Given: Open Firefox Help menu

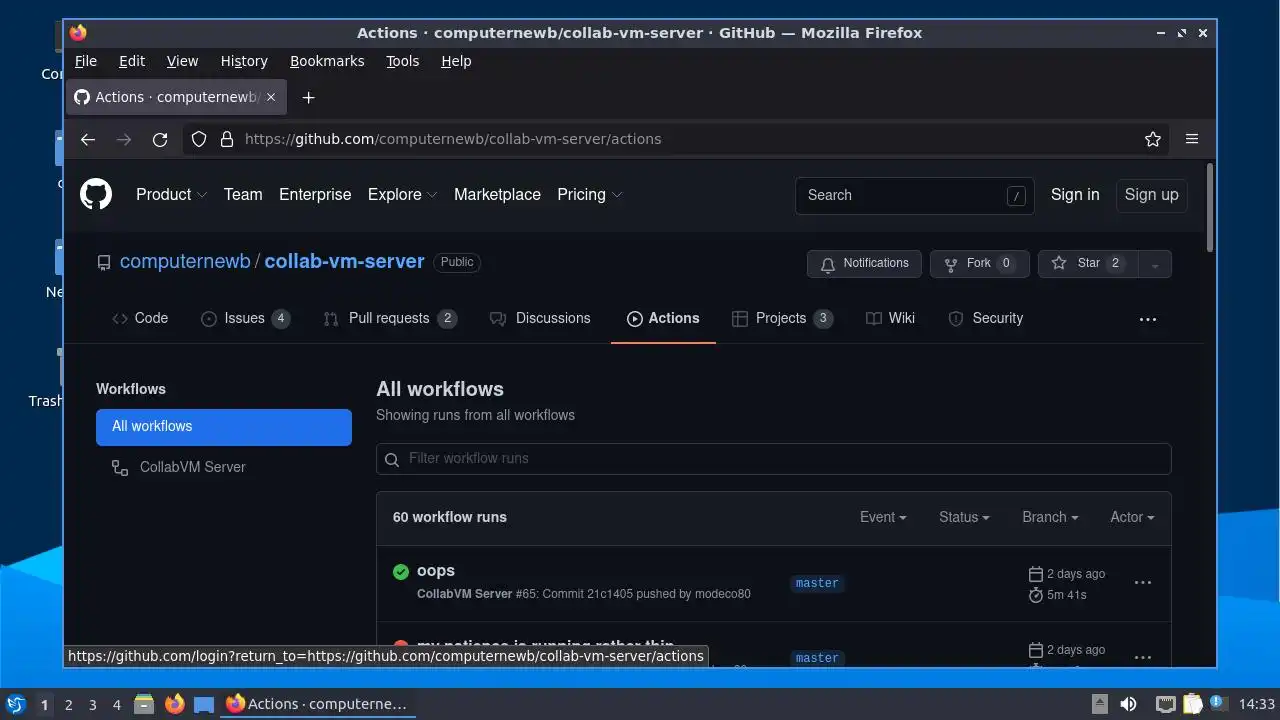Looking at the screenshot, I should (x=456, y=61).
